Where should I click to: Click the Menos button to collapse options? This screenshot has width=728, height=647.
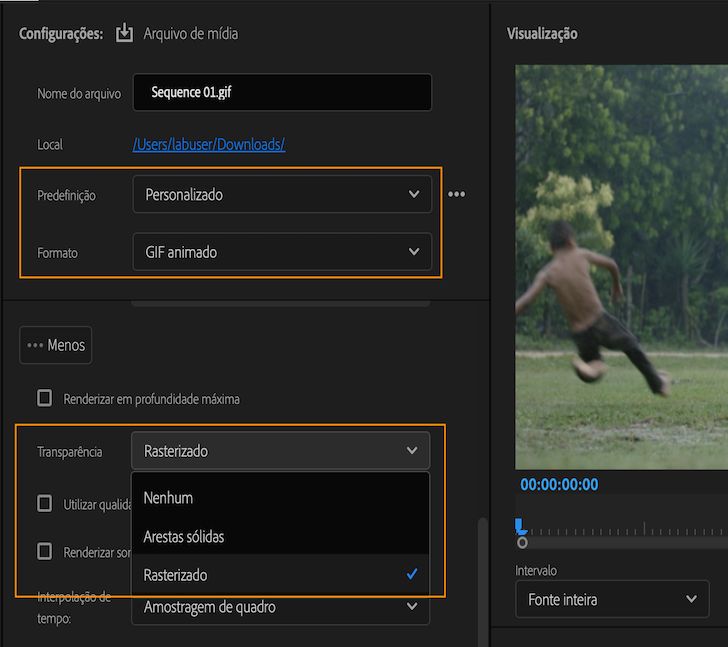point(56,345)
